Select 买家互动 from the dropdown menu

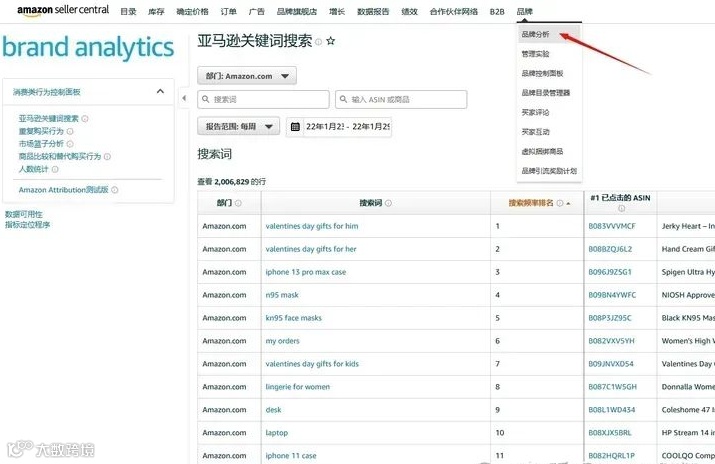coord(535,132)
